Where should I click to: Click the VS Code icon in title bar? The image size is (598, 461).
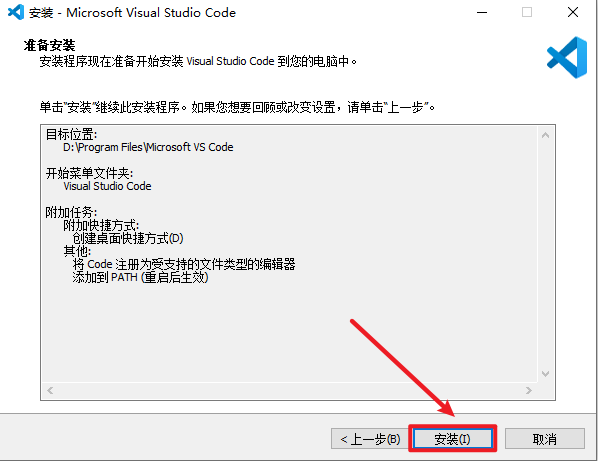point(16,12)
